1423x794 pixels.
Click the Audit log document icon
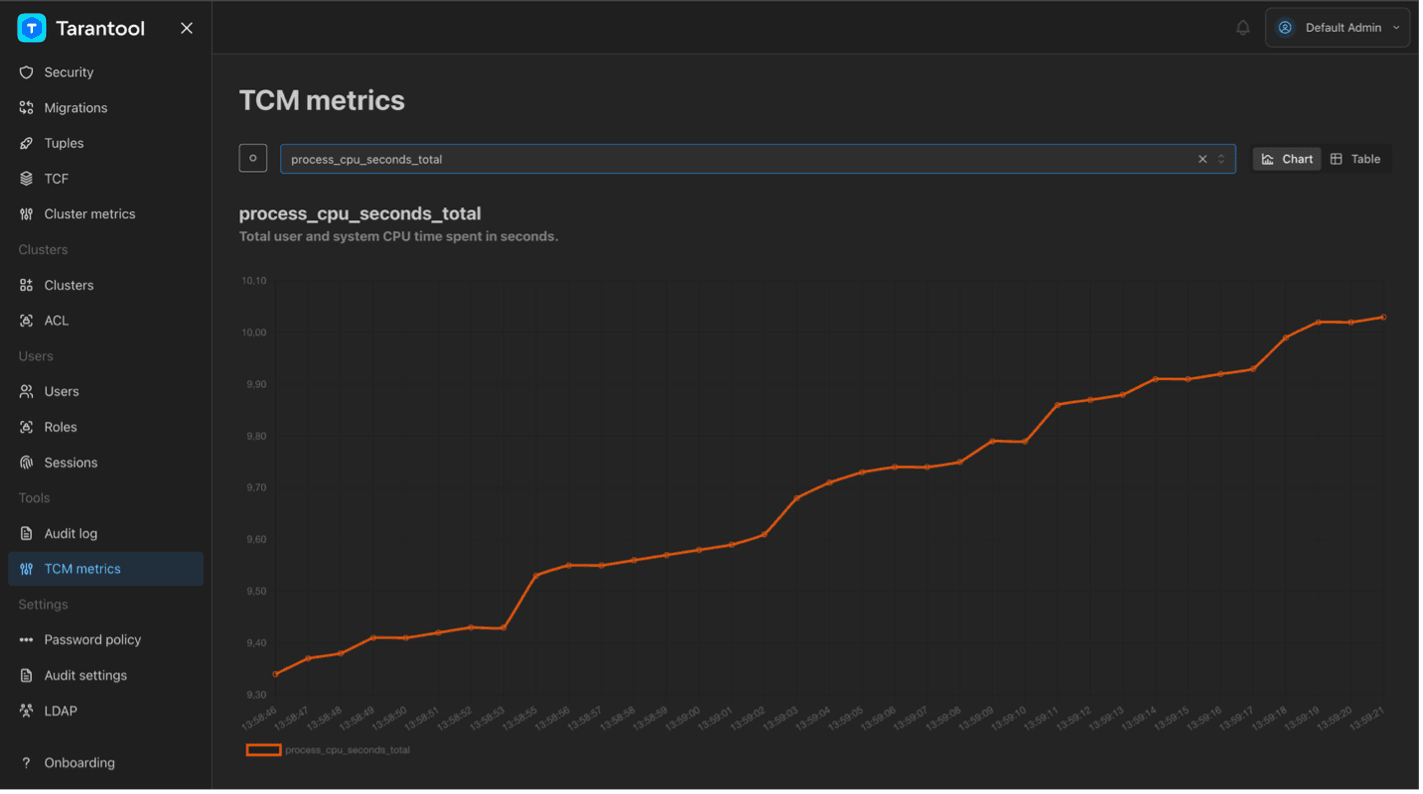(x=27, y=535)
